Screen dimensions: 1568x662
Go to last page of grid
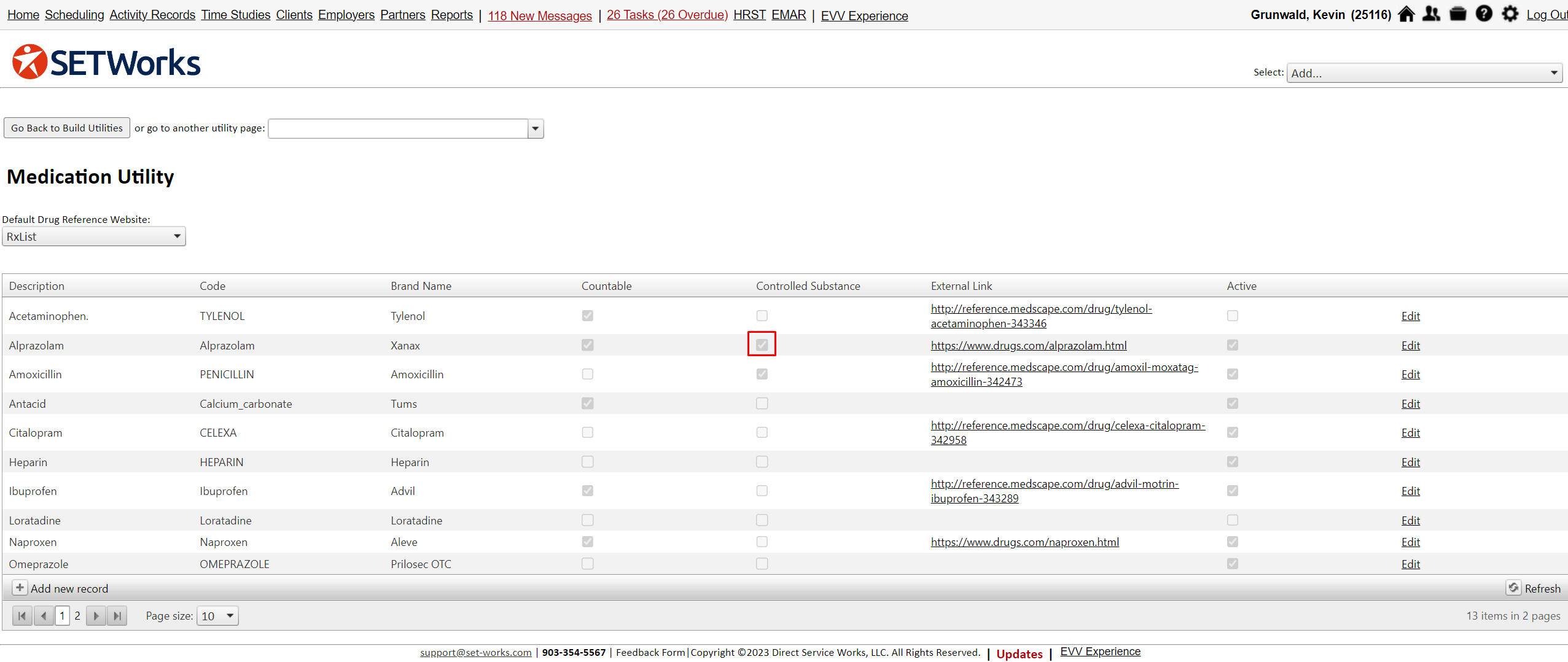point(117,615)
